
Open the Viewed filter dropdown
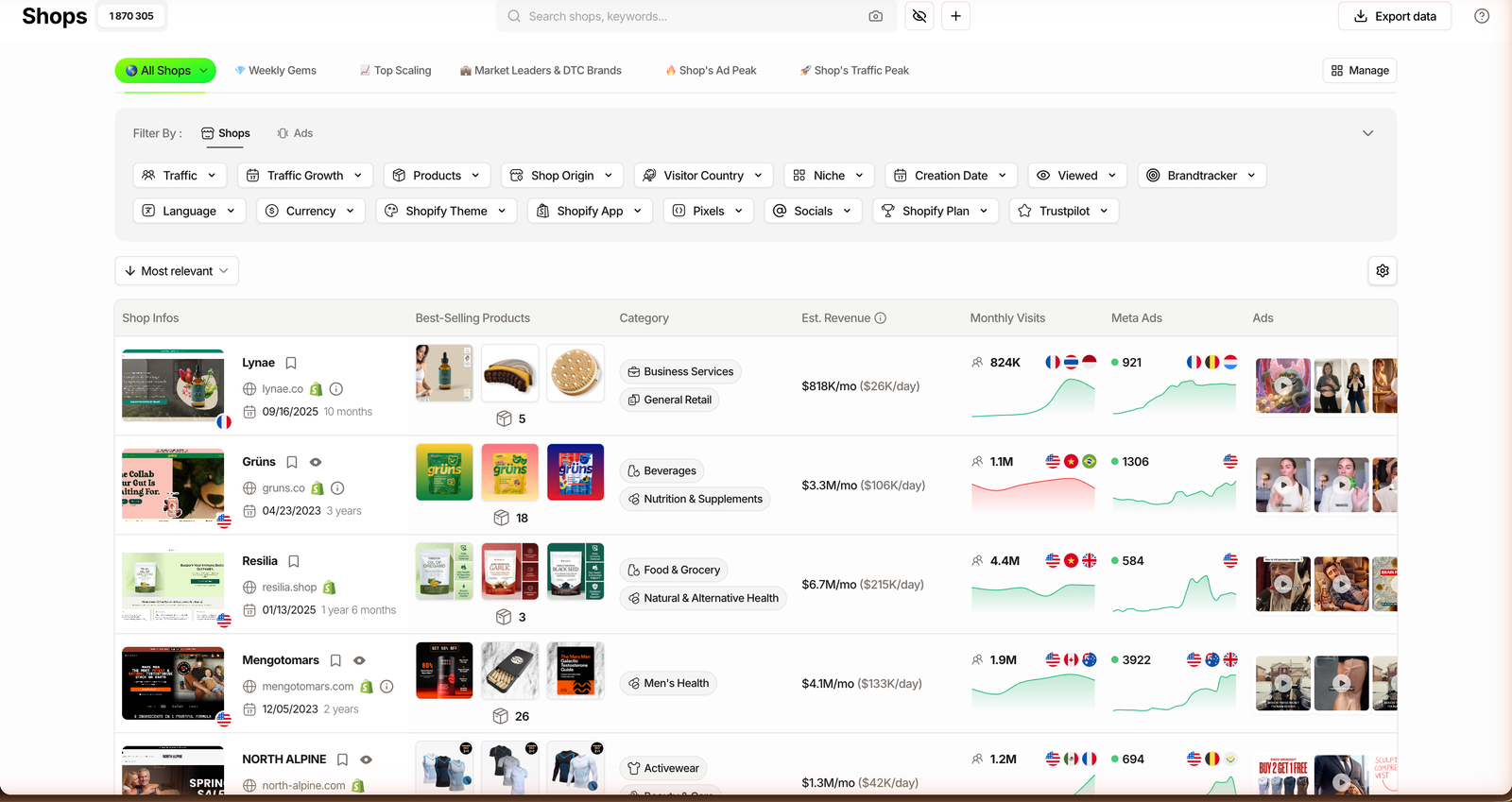point(1076,176)
